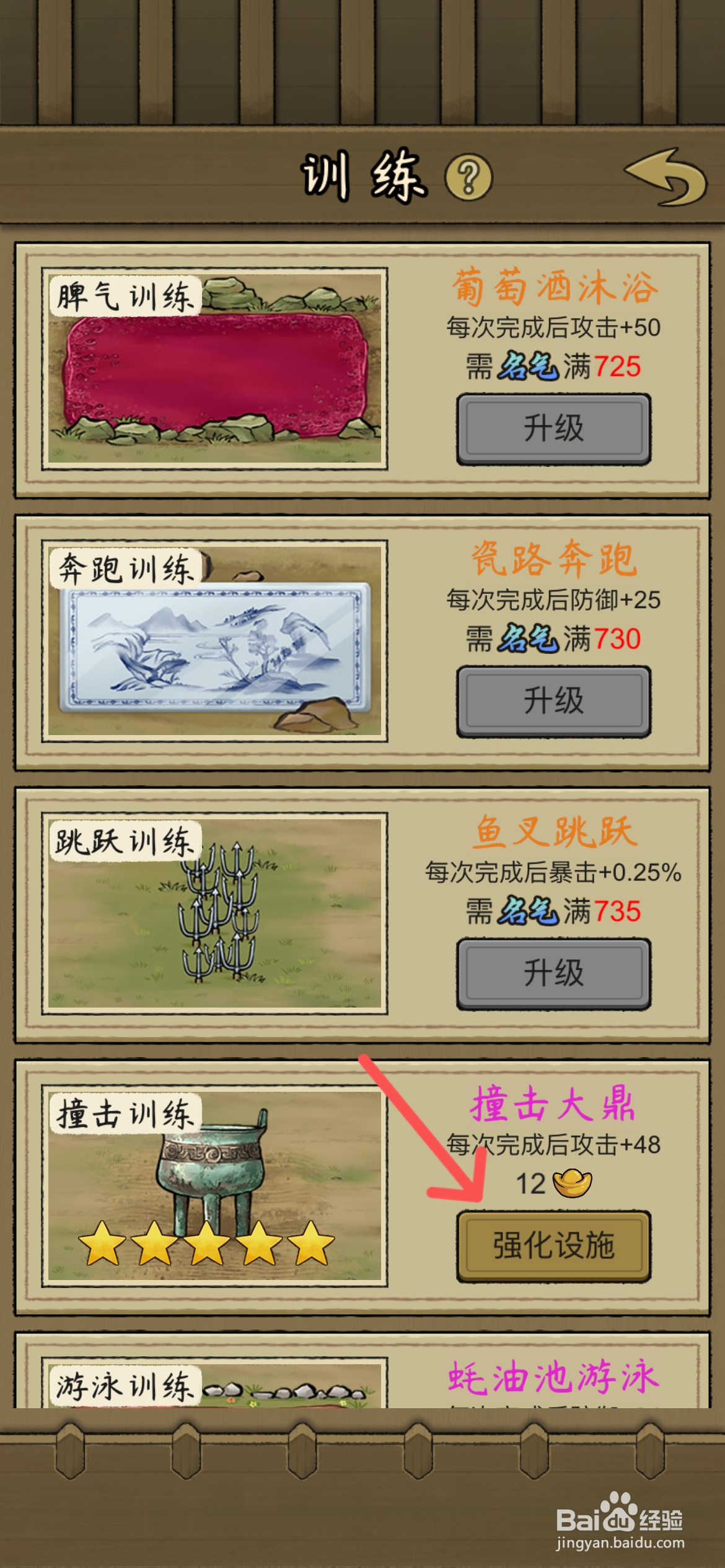Open the porcelain 奔跑训练 thumbnail
This screenshot has height=1568, width=725.
tap(214, 641)
